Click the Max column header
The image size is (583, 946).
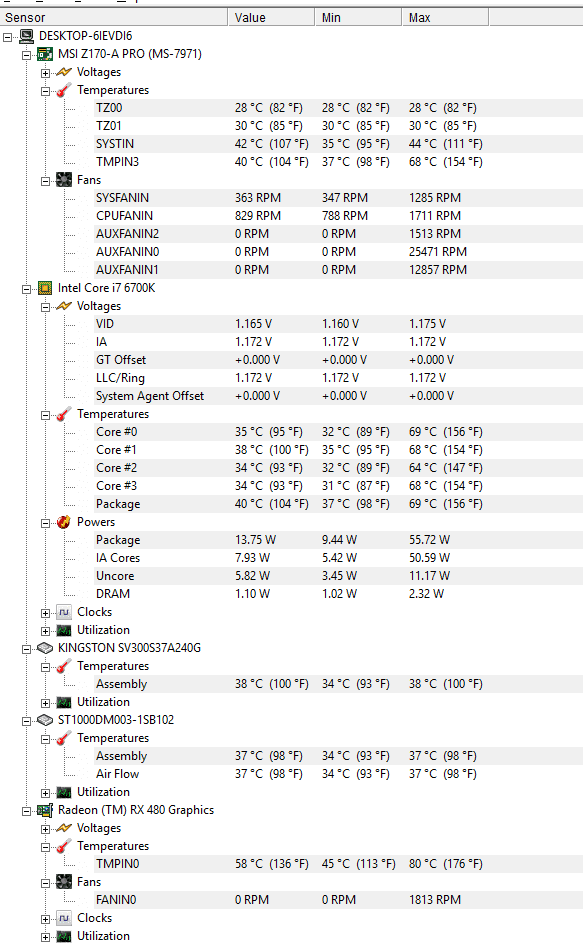[445, 17]
